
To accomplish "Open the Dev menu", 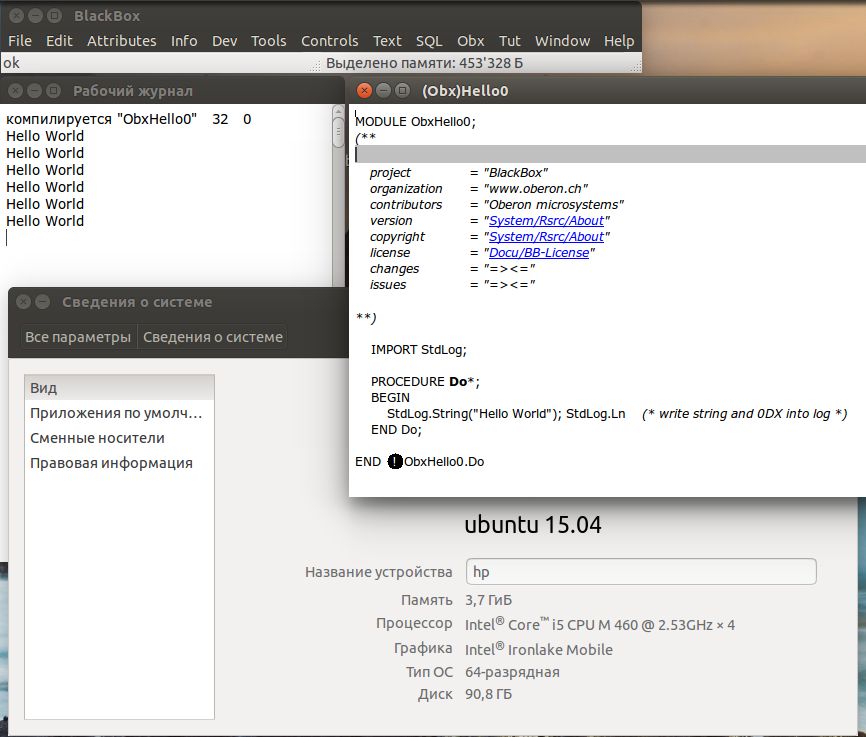I will point(225,41).
